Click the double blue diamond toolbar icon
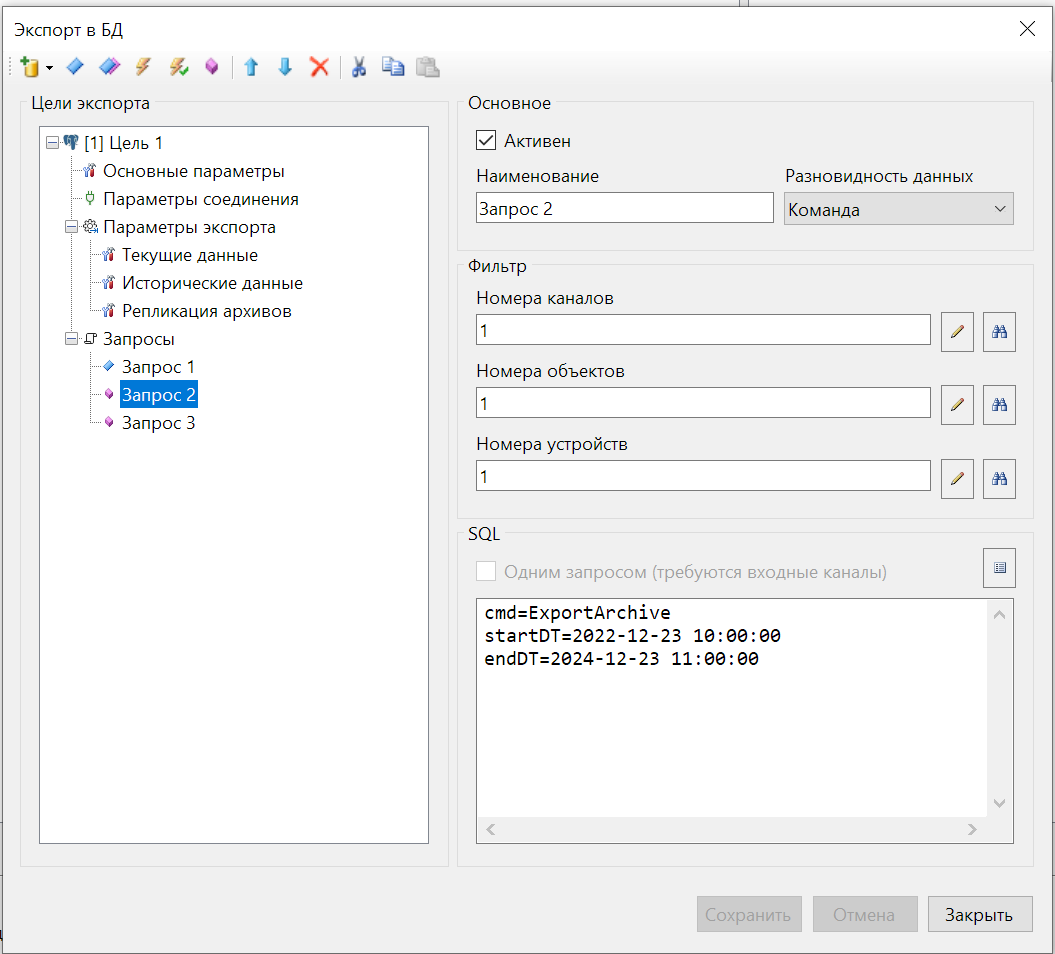The width and height of the screenshot is (1055, 954). [x=109, y=67]
